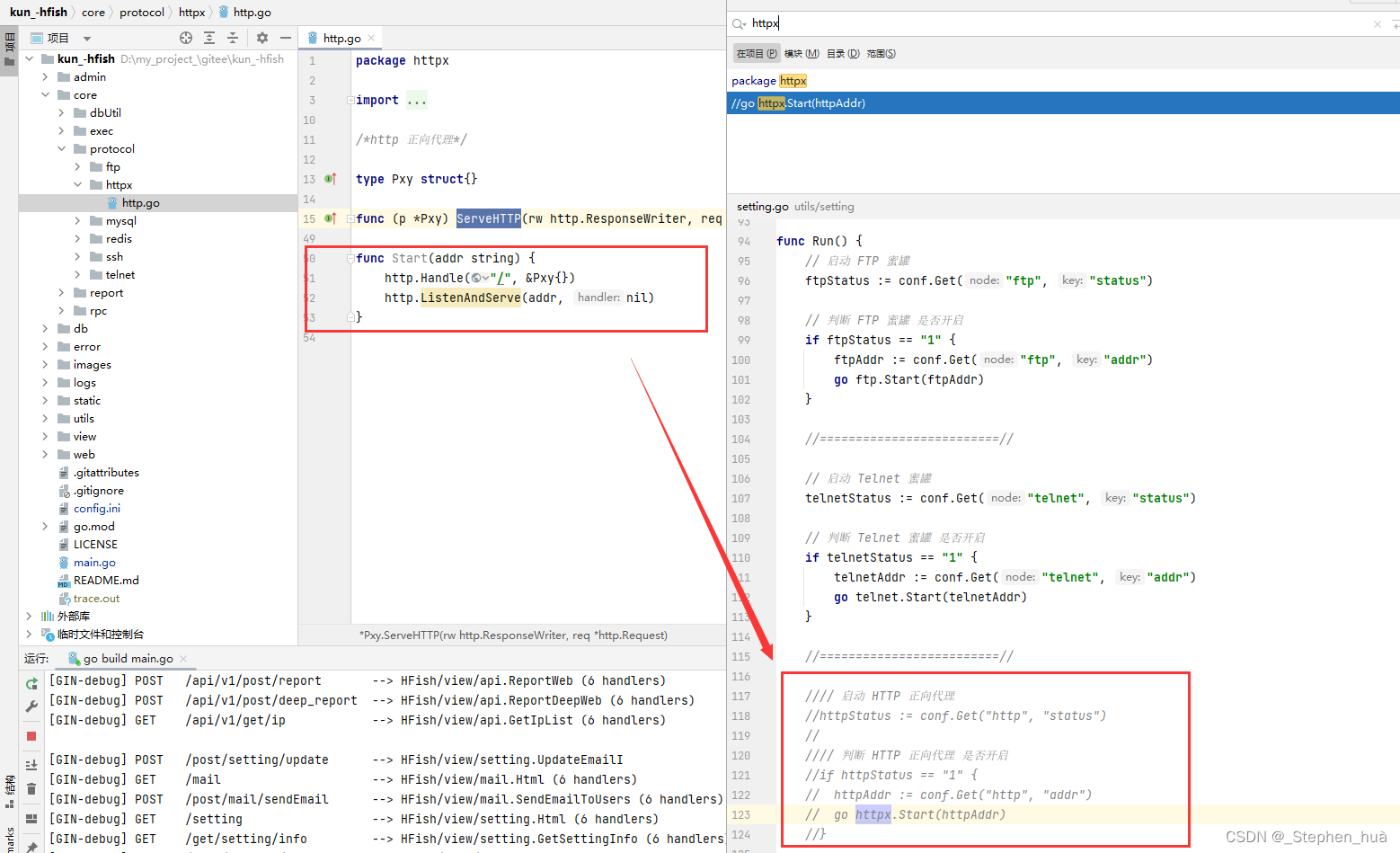Expand the mysql folder
1400x853 pixels.
[77, 220]
